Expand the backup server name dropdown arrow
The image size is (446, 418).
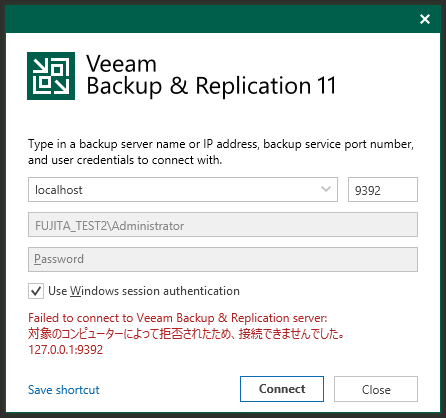point(326,189)
